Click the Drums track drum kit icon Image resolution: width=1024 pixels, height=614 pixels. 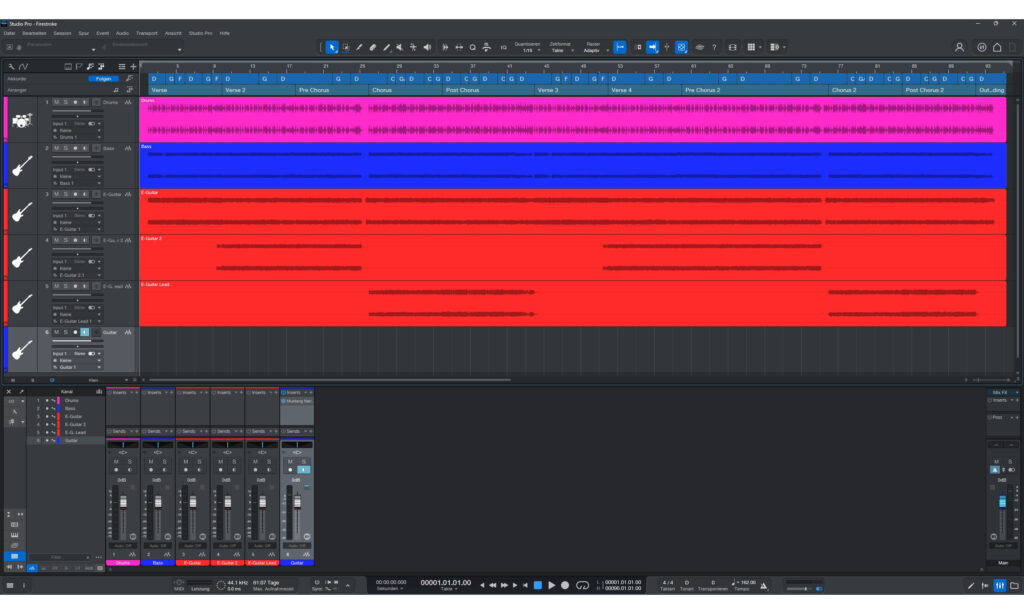tap(22, 120)
